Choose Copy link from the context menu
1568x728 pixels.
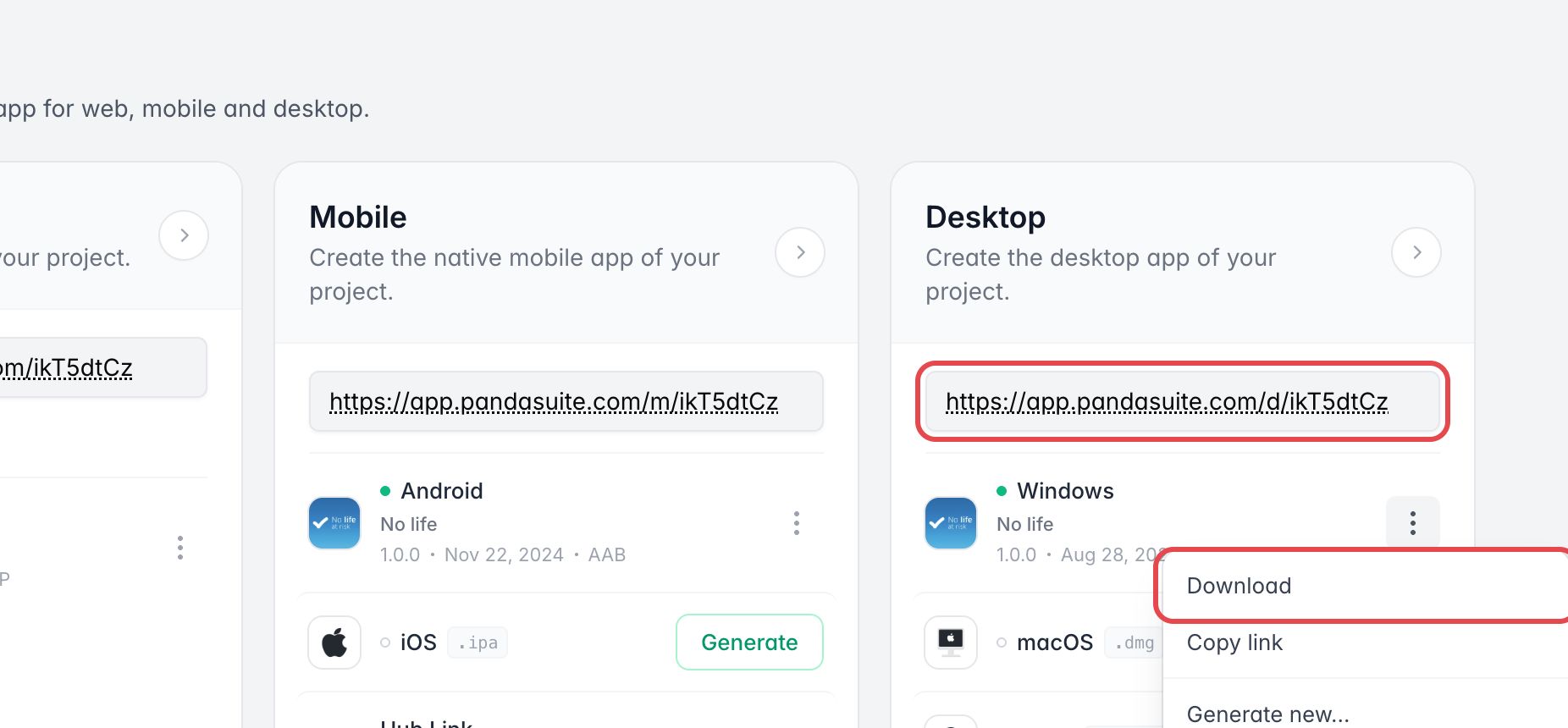pos(1365,643)
